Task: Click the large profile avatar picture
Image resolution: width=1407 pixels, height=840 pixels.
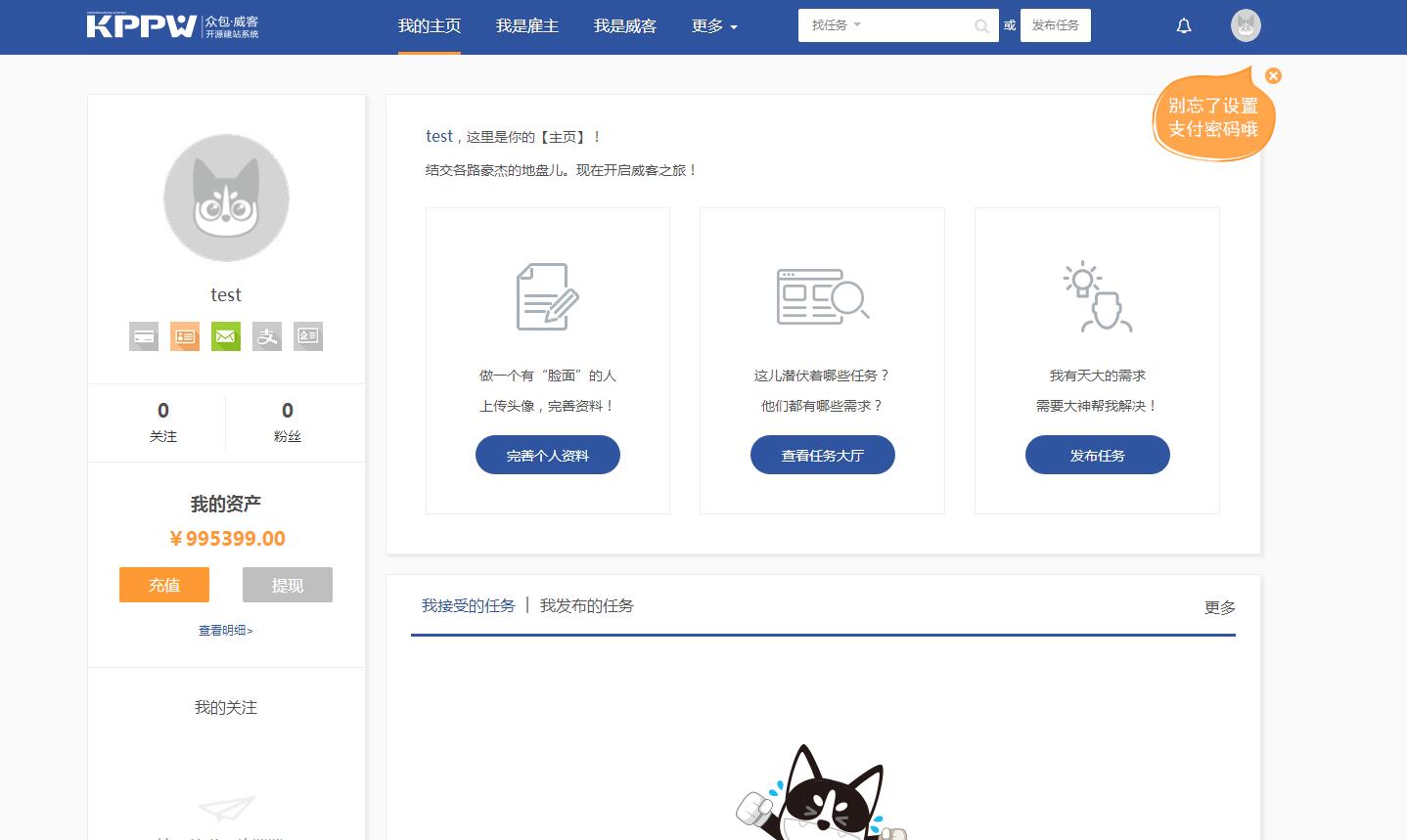Action: pos(226,198)
